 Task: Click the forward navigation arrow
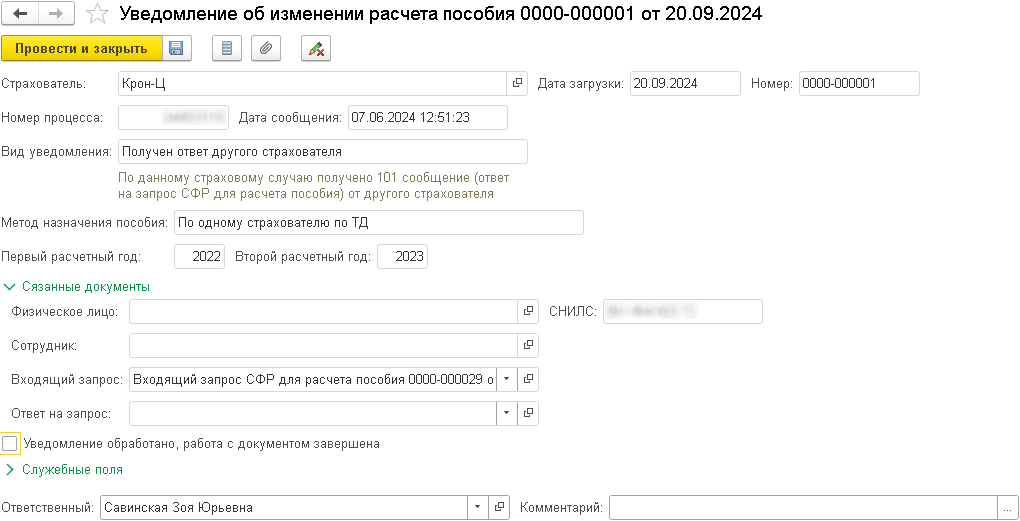[55, 14]
